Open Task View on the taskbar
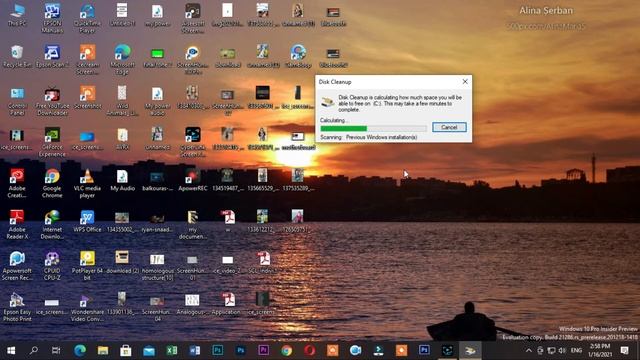640x360 pixels. click(56, 350)
